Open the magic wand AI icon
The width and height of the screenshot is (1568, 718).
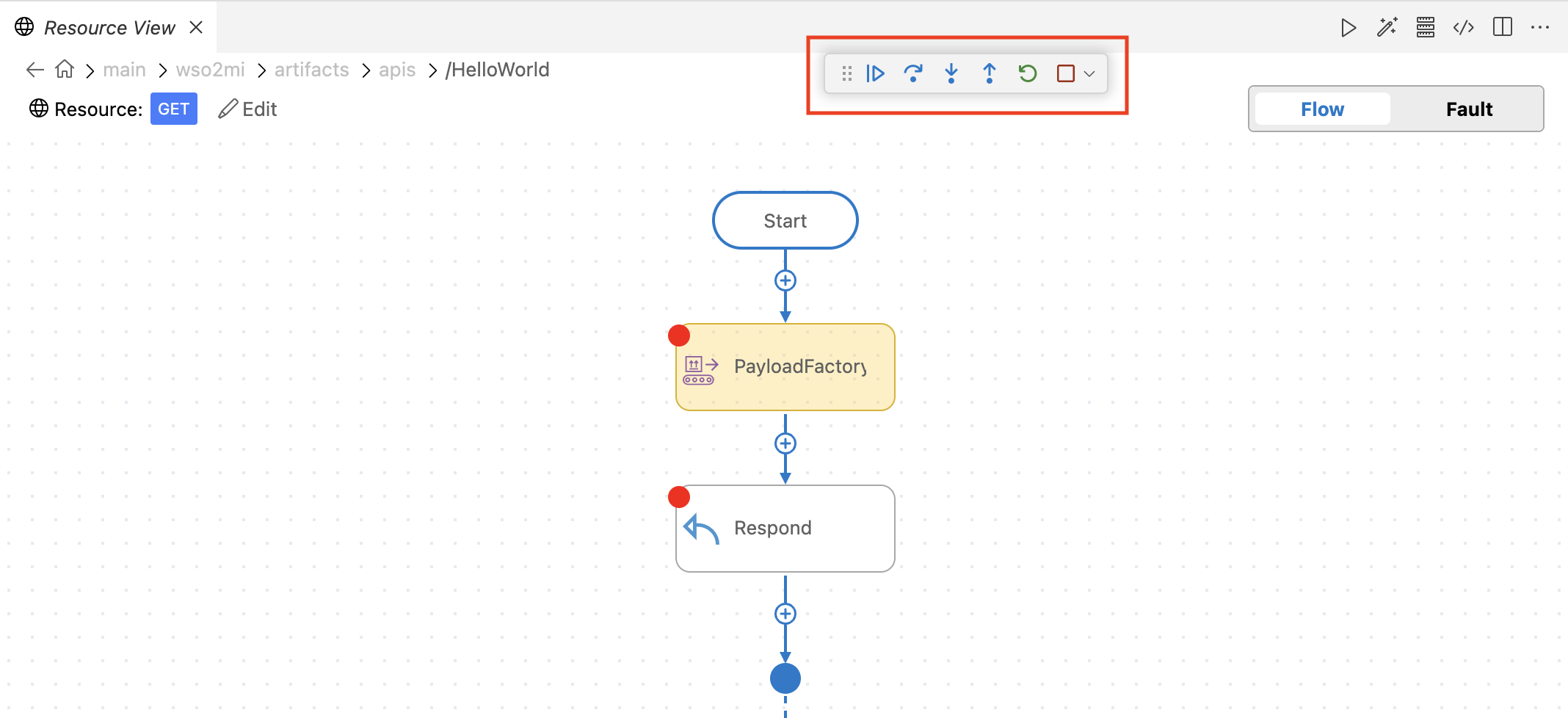[1387, 28]
